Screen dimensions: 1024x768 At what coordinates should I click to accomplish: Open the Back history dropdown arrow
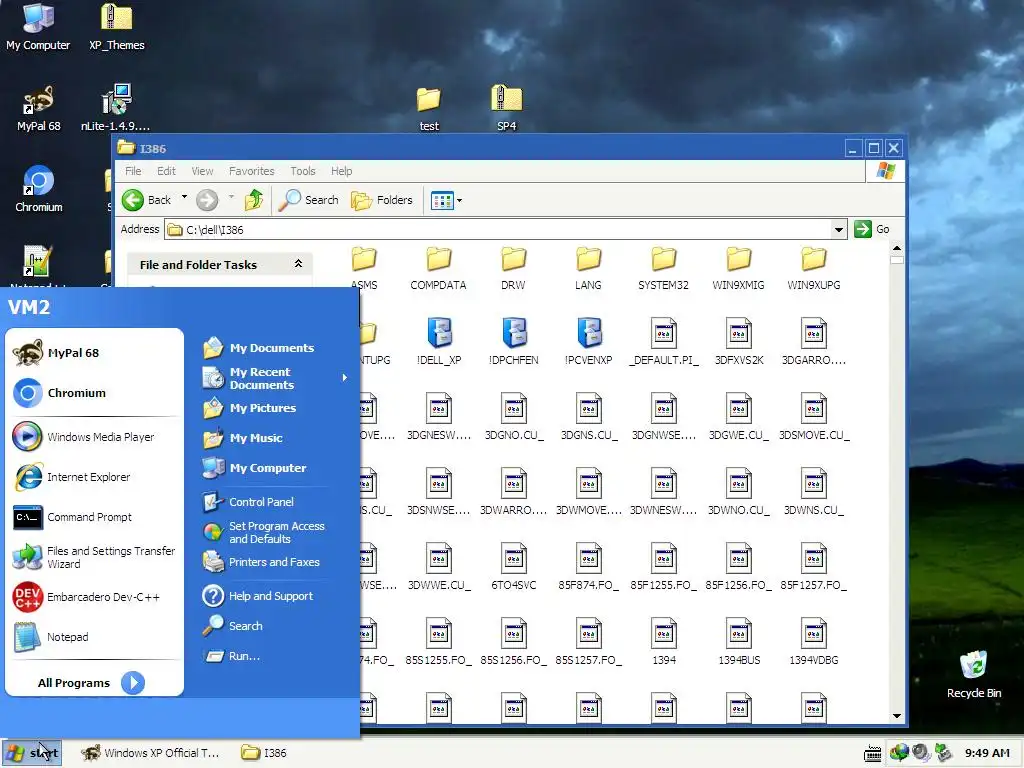point(184,197)
